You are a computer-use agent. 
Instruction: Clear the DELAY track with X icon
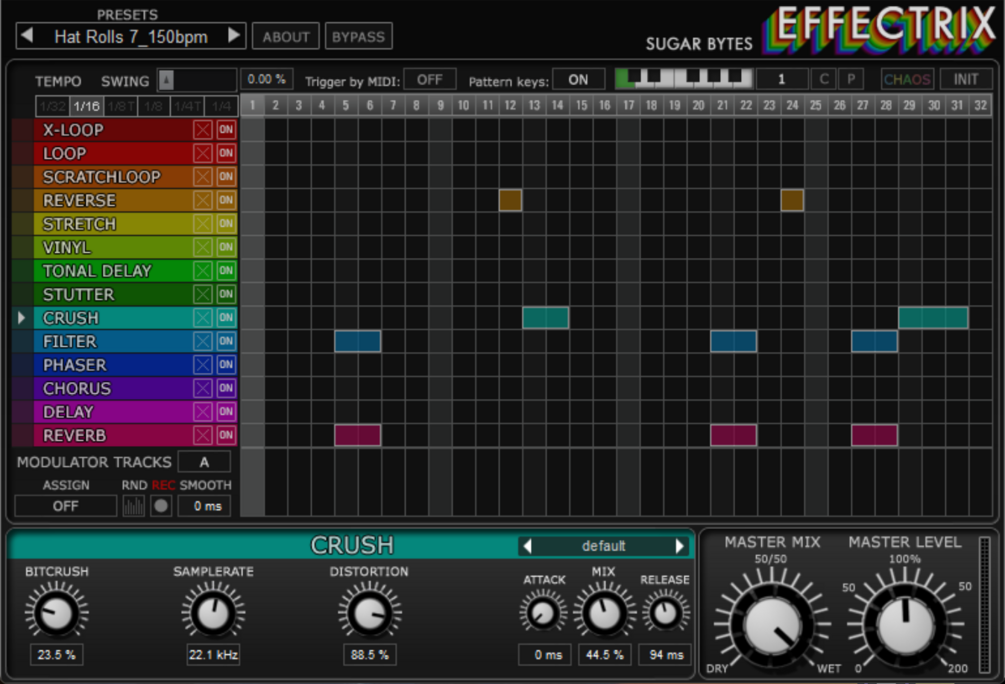point(203,412)
